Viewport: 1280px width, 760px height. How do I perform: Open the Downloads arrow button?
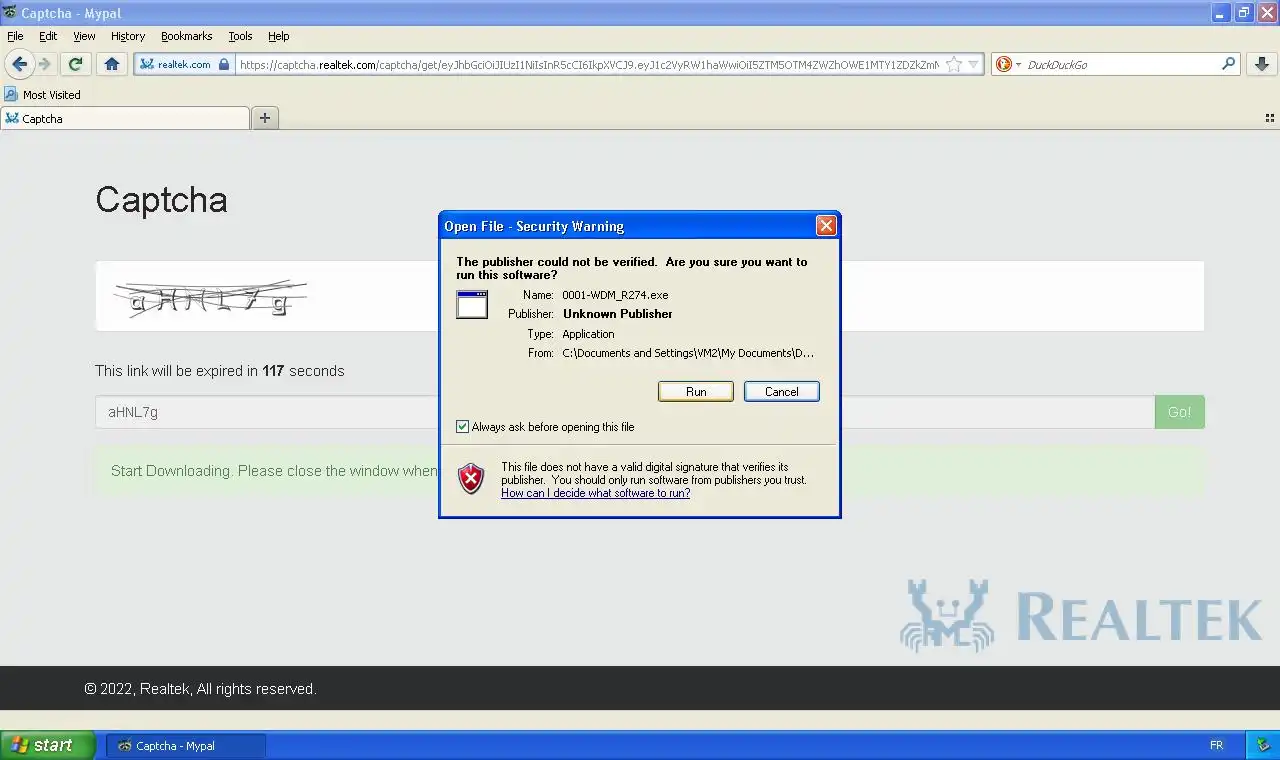1261,64
